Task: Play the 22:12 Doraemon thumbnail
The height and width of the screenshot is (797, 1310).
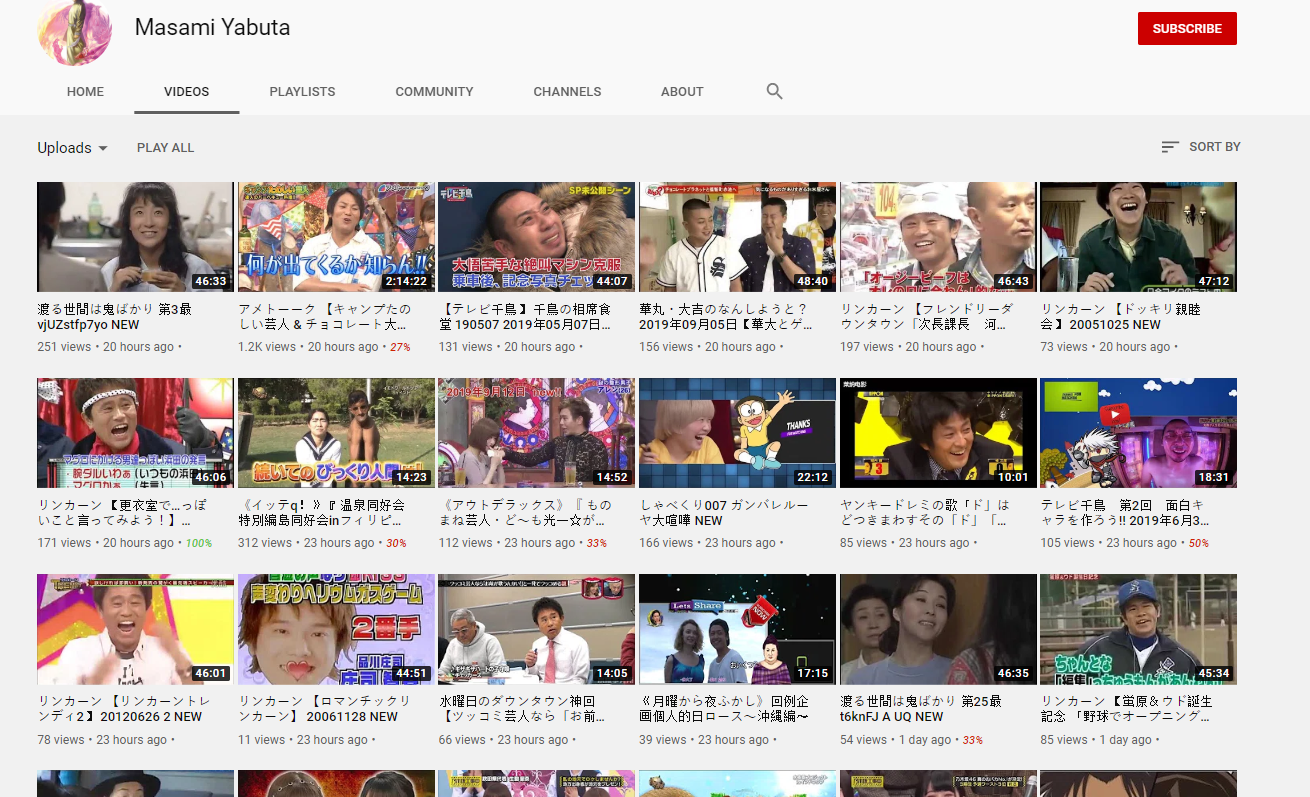Action: pos(737,433)
